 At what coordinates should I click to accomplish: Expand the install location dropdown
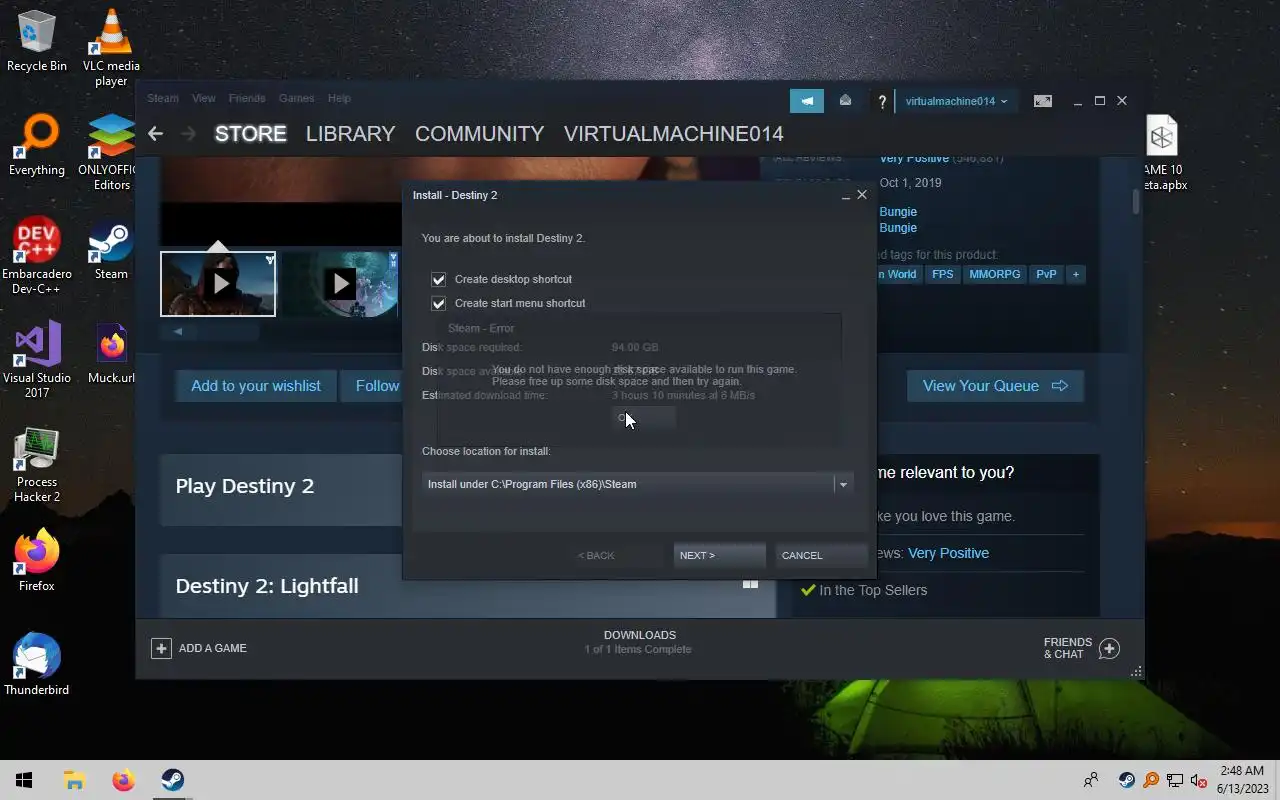pyautogui.click(x=843, y=484)
